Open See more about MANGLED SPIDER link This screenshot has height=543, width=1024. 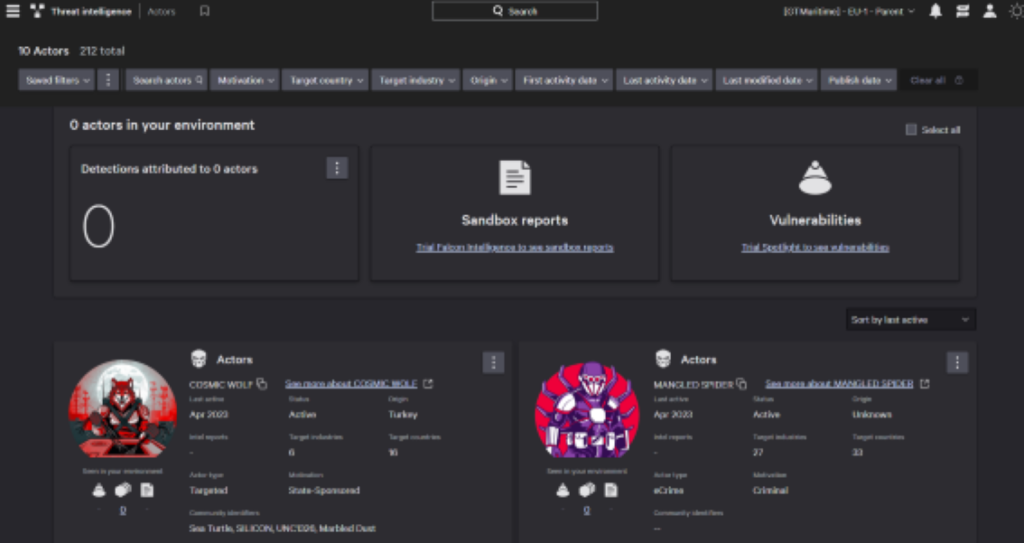point(839,384)
